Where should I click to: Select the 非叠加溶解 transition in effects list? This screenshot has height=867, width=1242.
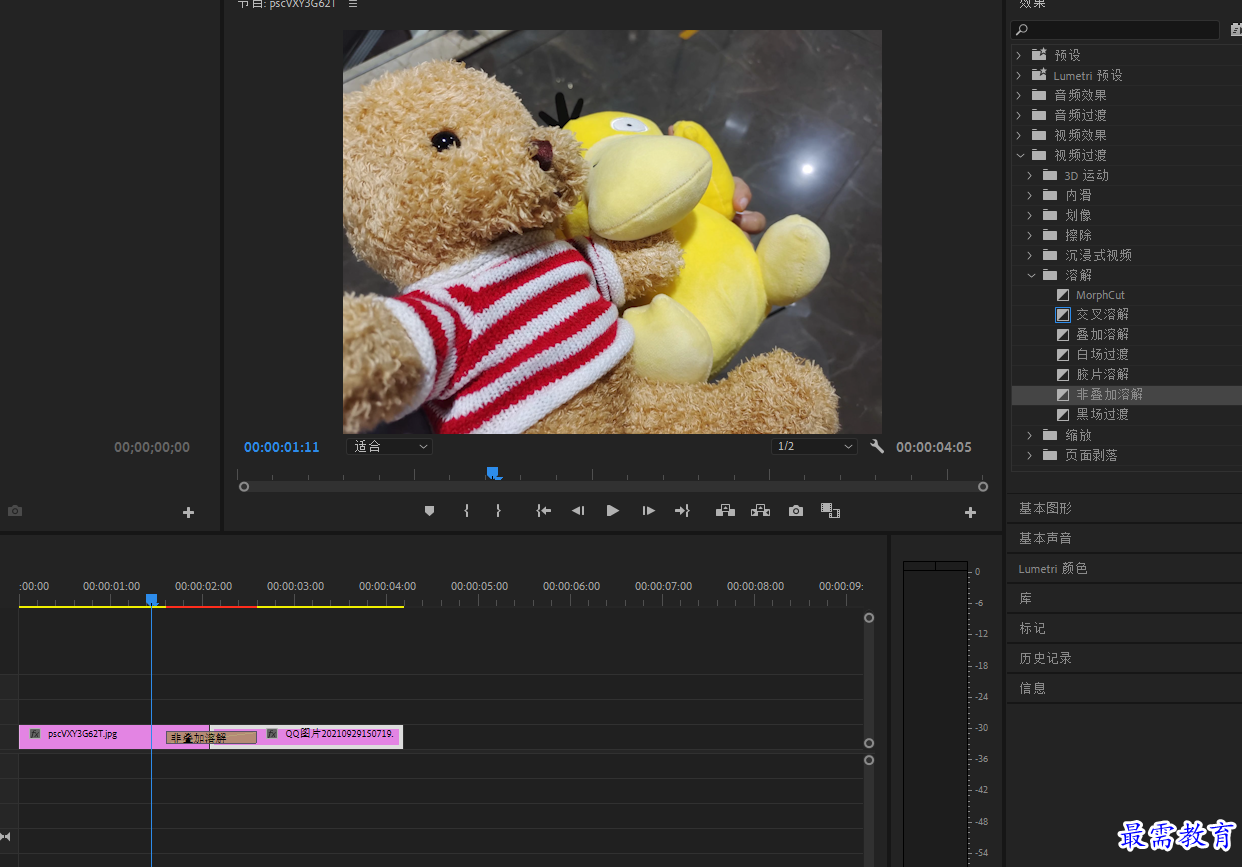click(x=1109, y=395)
